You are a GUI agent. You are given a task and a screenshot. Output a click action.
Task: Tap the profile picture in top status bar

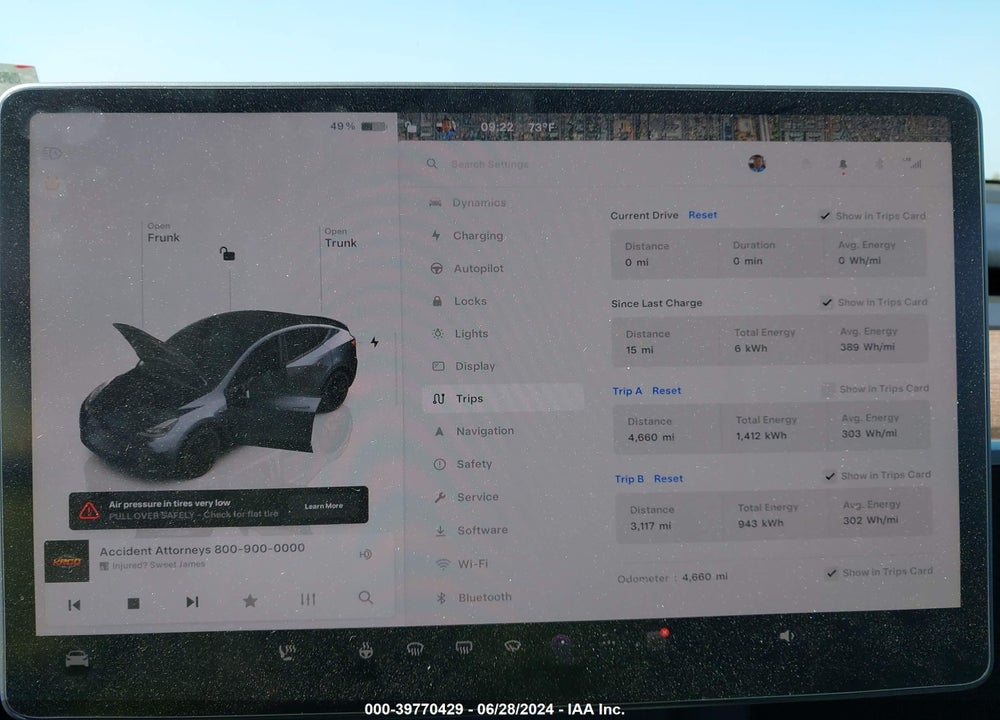point(445,128)
